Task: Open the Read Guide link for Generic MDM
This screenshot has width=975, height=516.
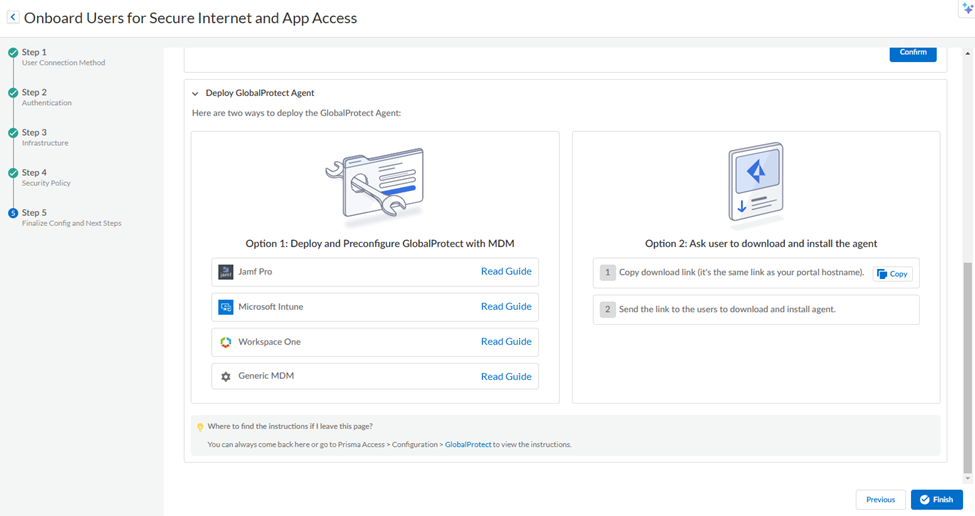Action: (505, 377)
